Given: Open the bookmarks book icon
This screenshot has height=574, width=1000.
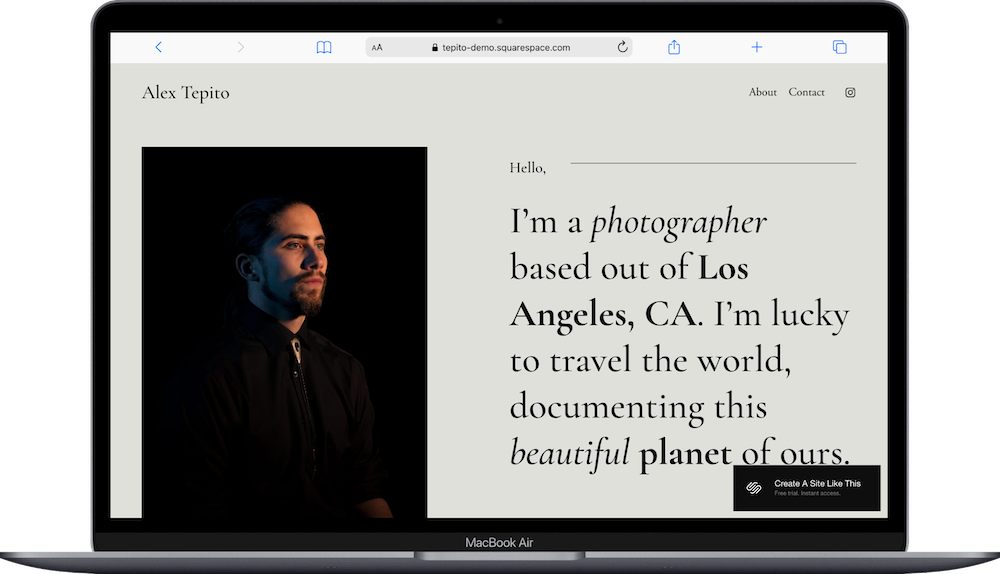Looking at the screenshot, I should point(324,47).
